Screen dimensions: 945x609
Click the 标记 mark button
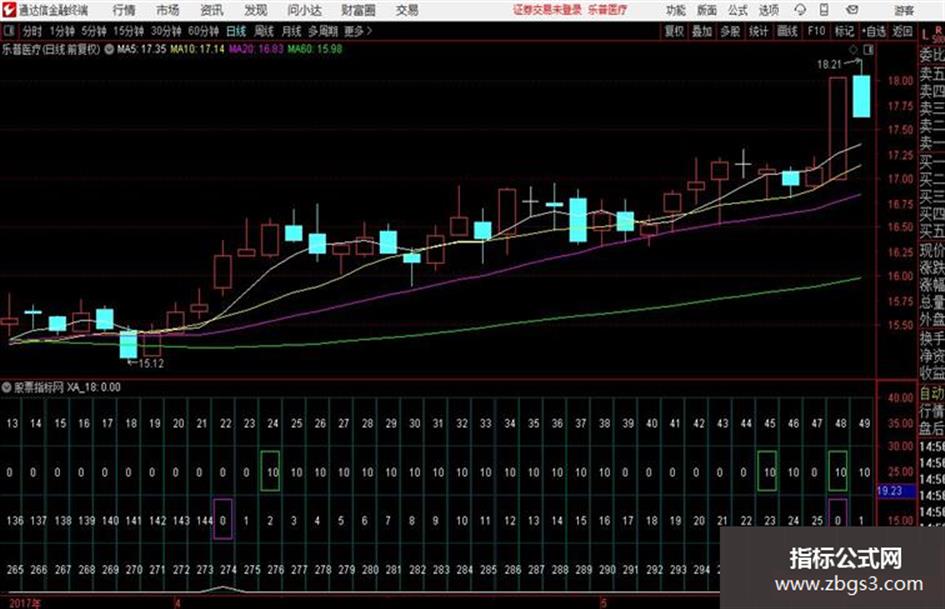(x=844, y=31)
